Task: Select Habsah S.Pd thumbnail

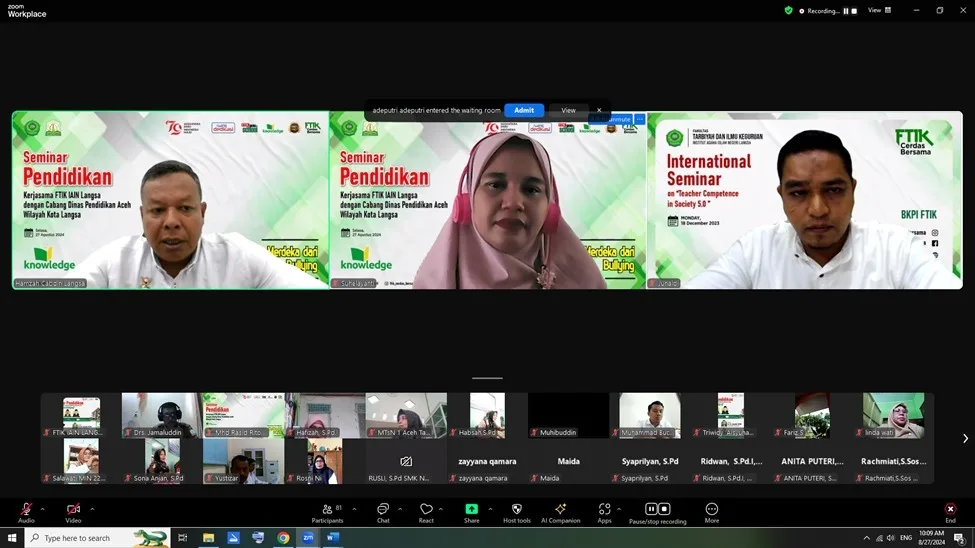Action: (488, 415)
